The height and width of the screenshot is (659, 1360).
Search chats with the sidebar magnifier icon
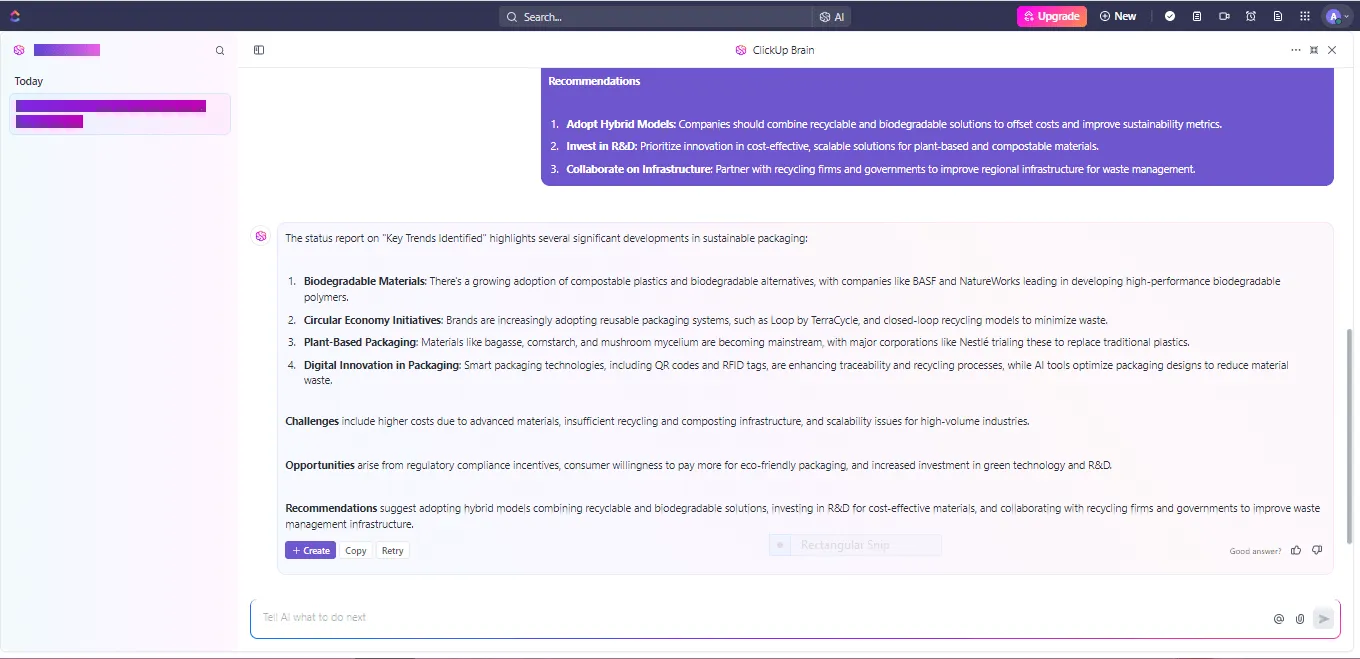(220, 50)
